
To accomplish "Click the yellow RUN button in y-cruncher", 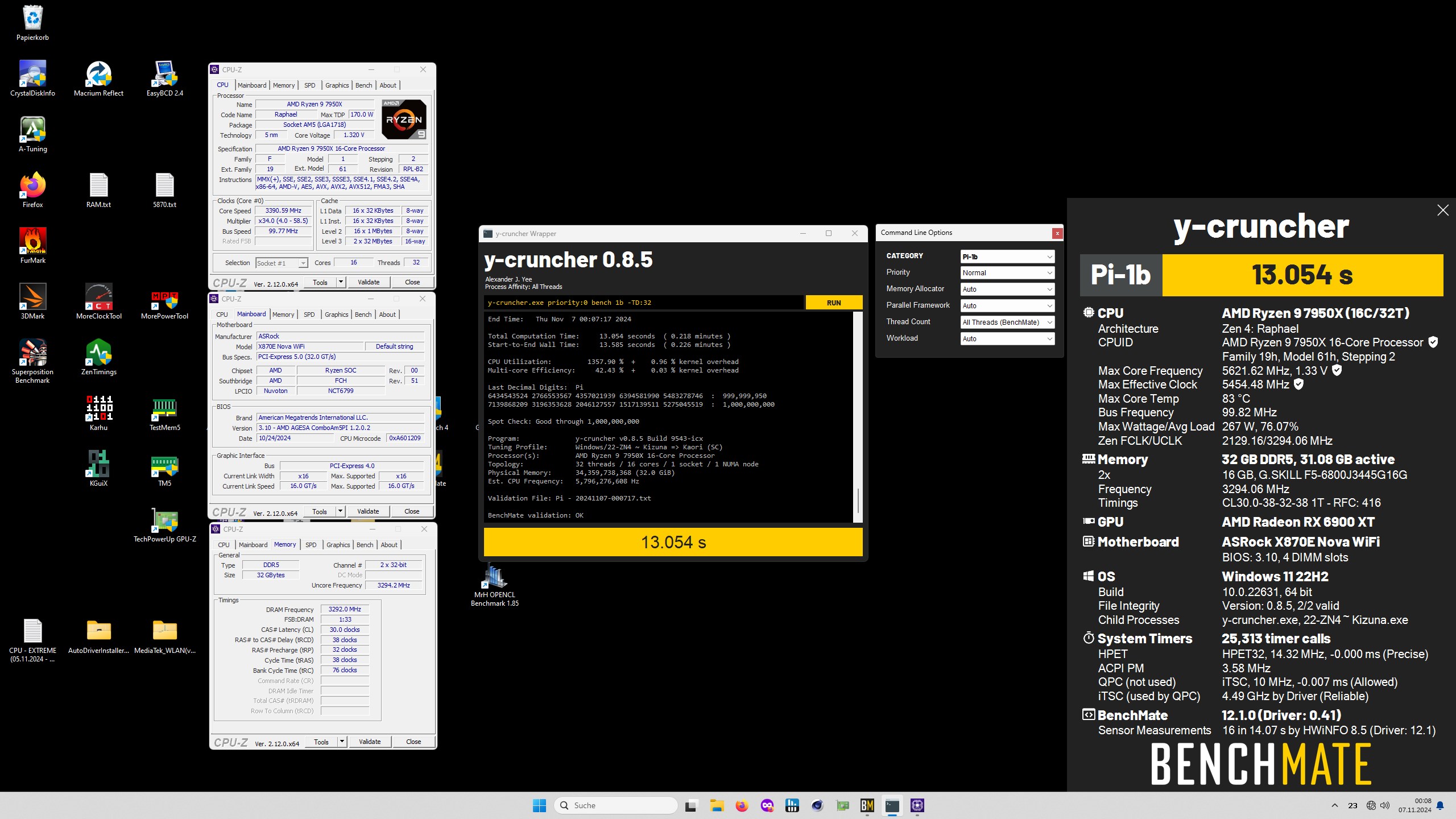I will [x=834, y=303].
